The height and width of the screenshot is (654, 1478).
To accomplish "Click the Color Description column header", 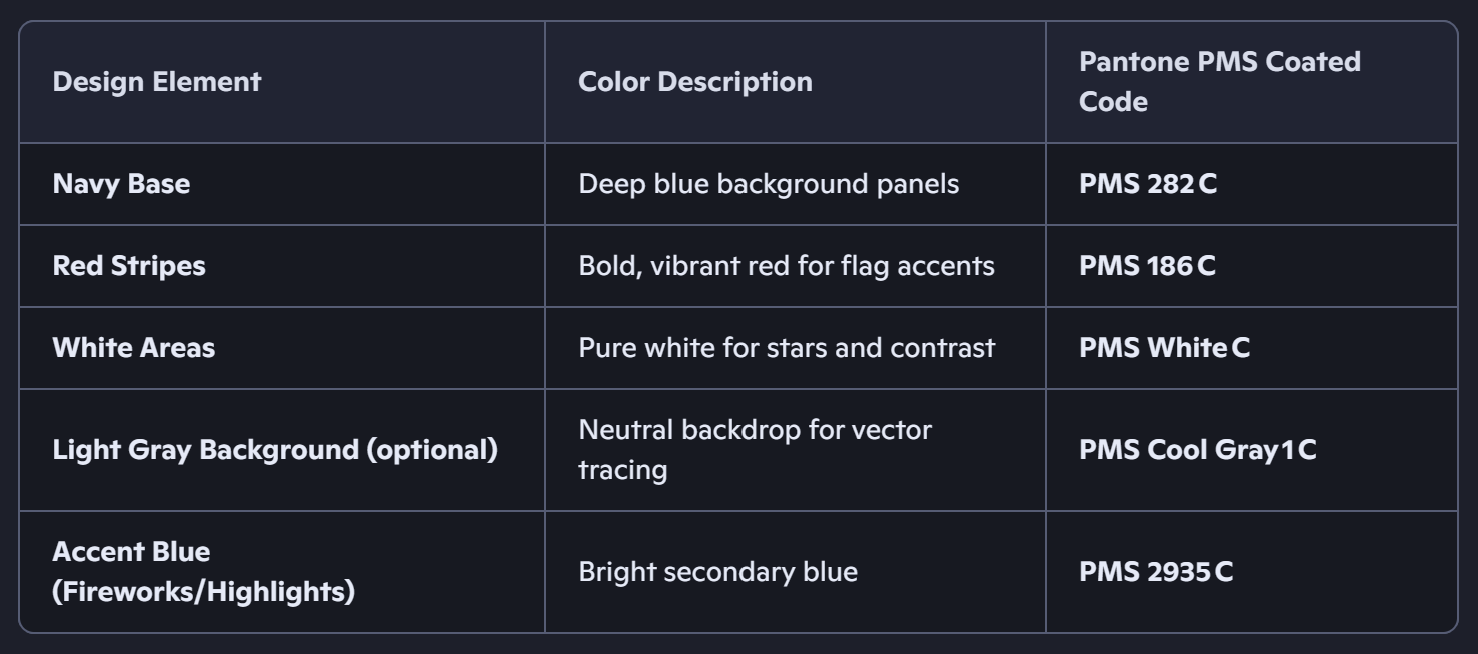I will point(695,82).
